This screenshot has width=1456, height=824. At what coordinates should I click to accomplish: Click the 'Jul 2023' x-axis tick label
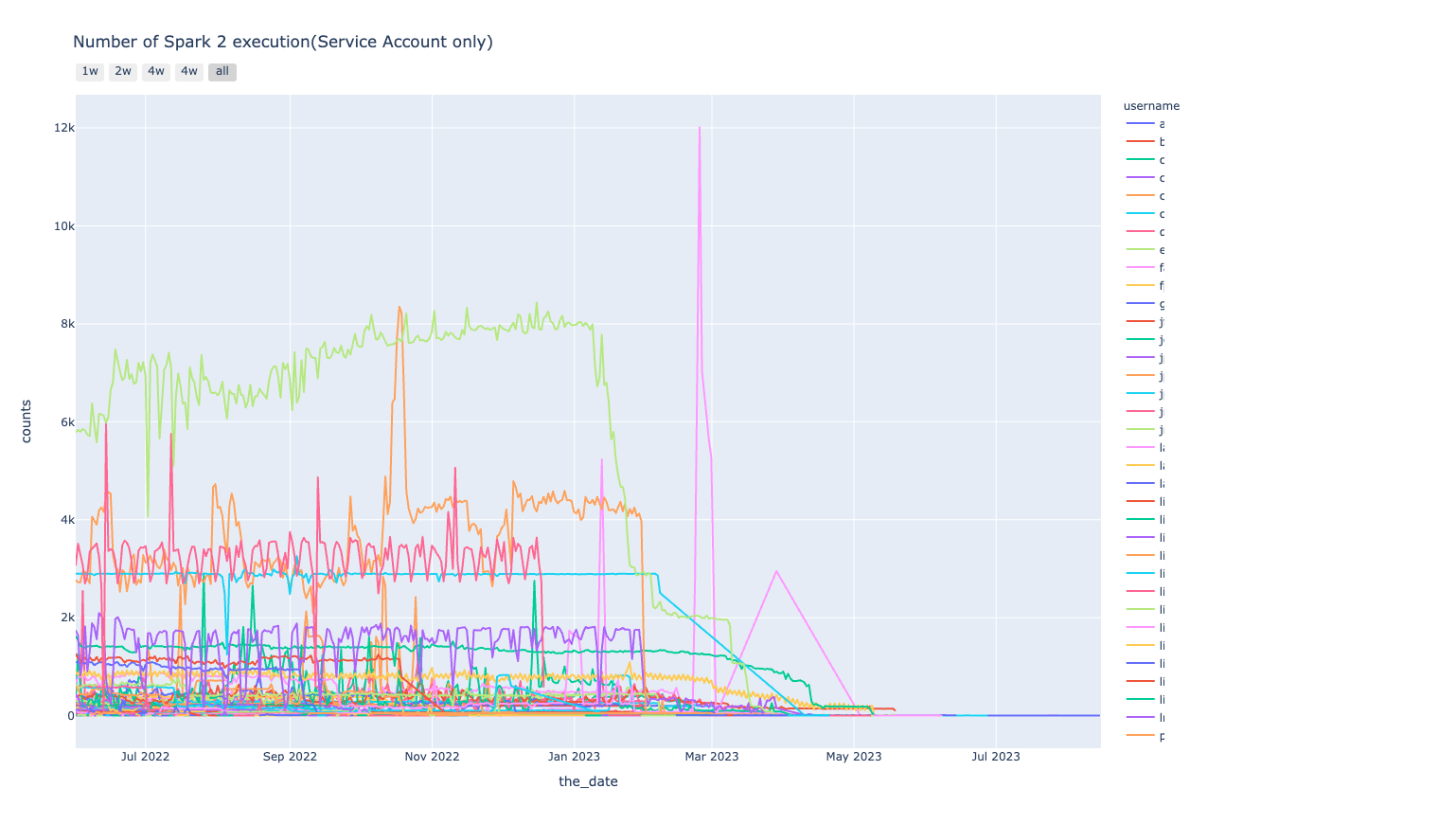tap(996, 757)
